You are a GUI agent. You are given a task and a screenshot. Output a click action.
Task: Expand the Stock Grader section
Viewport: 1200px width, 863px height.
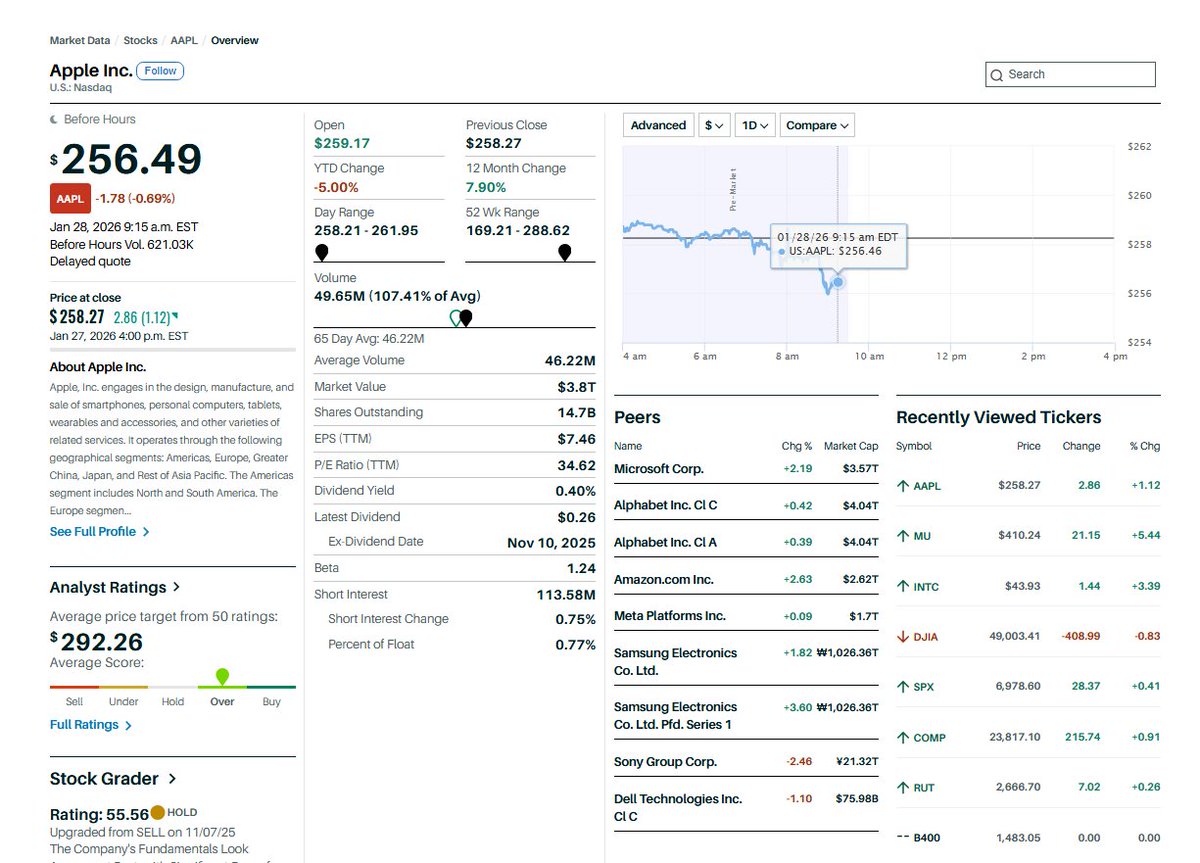coord(113,778)
